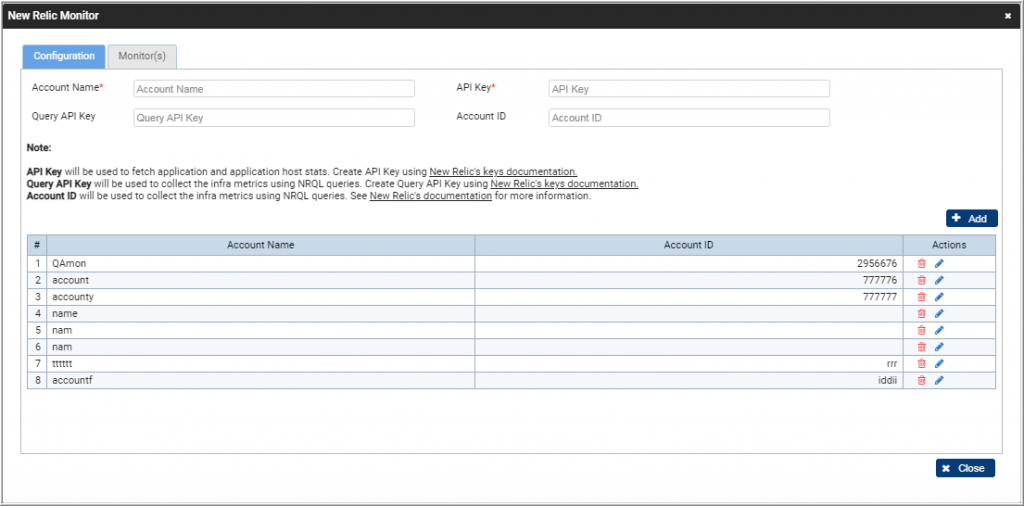Click the Account ID column header
1024x506 pixels.
coord(689,245)
